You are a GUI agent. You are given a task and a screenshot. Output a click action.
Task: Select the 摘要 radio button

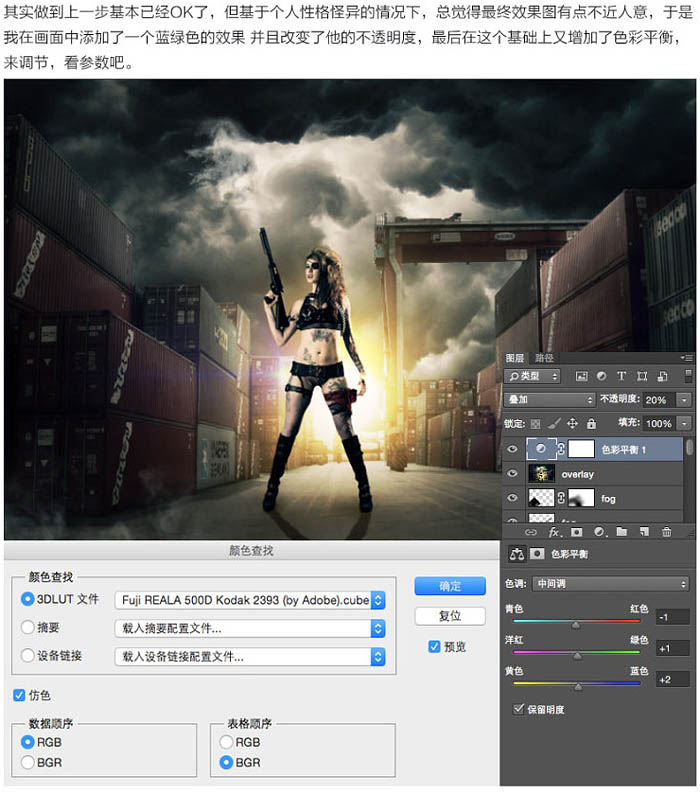click(x=27, y=628)
